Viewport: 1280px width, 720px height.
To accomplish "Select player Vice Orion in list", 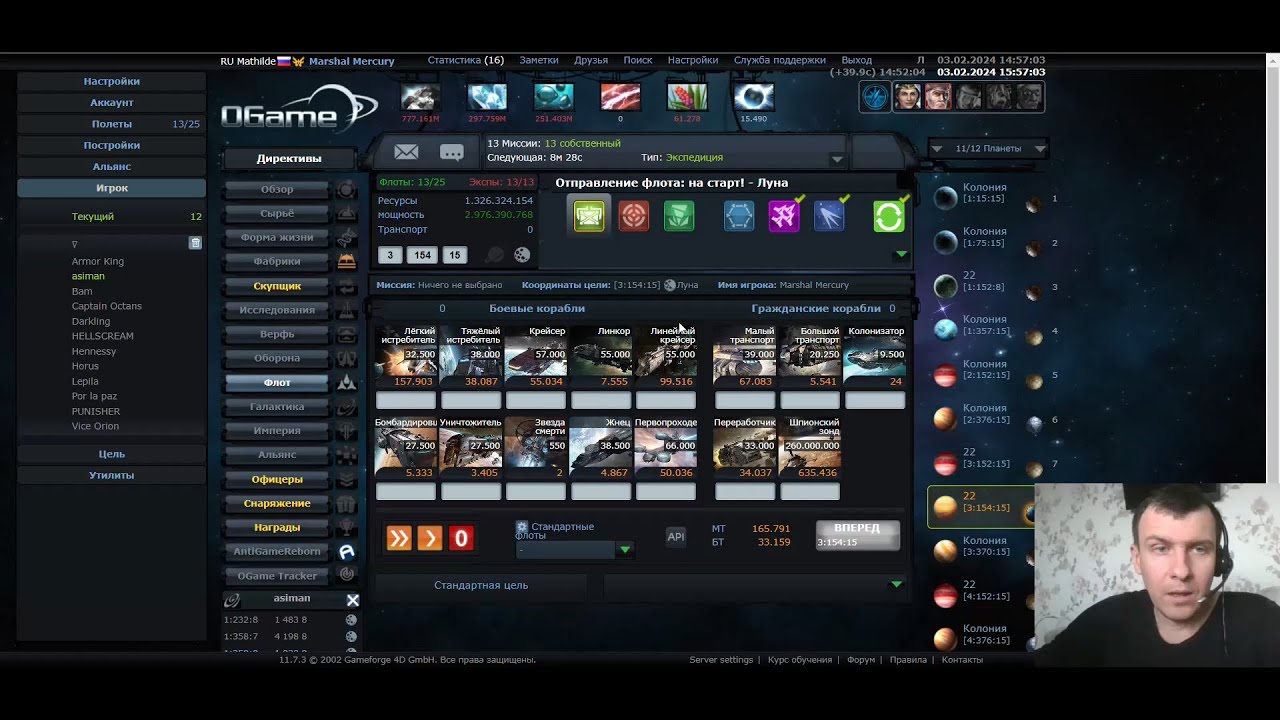I will (x=95, y=426).
